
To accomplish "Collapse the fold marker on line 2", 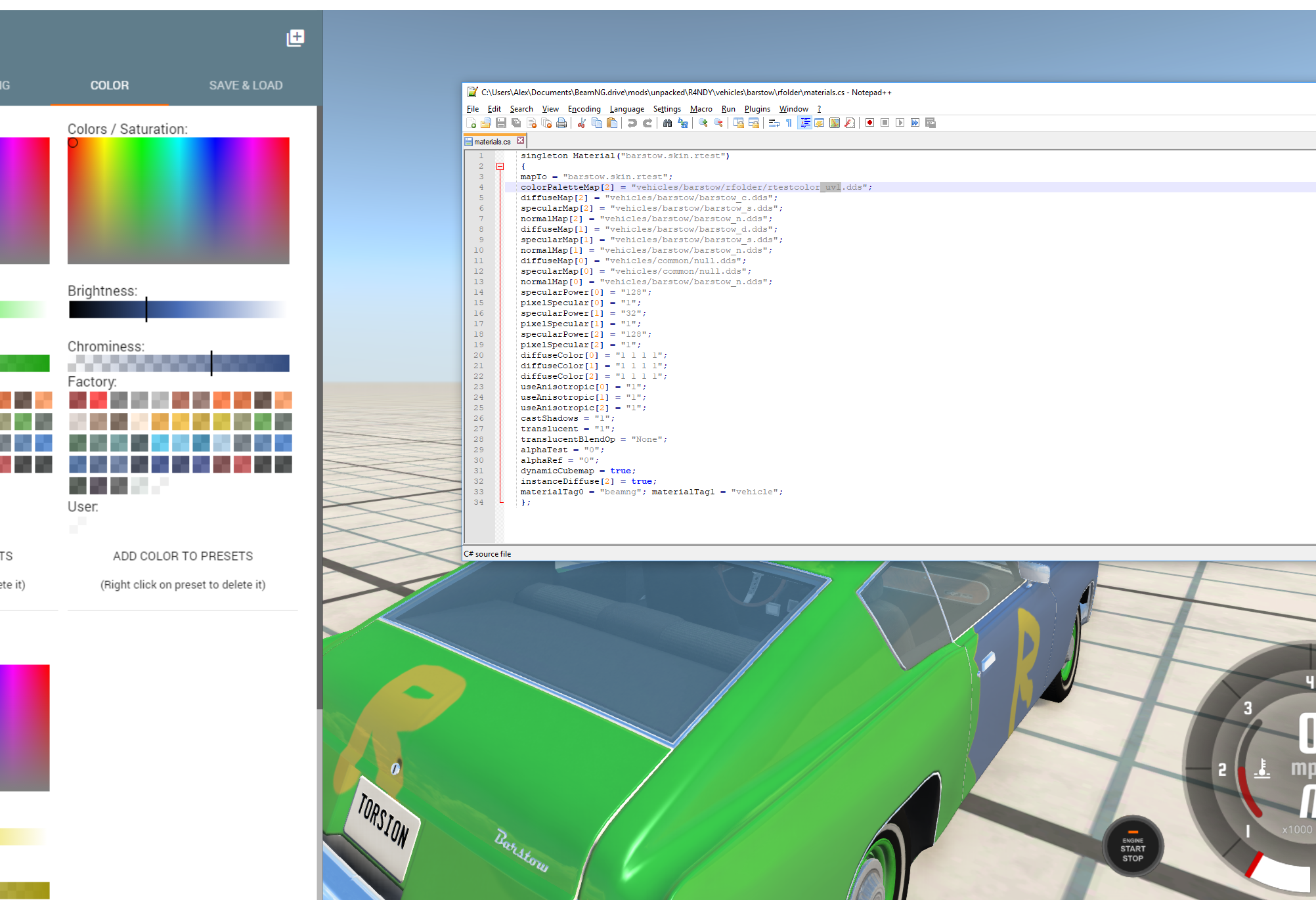I will [x=500, y=167].
